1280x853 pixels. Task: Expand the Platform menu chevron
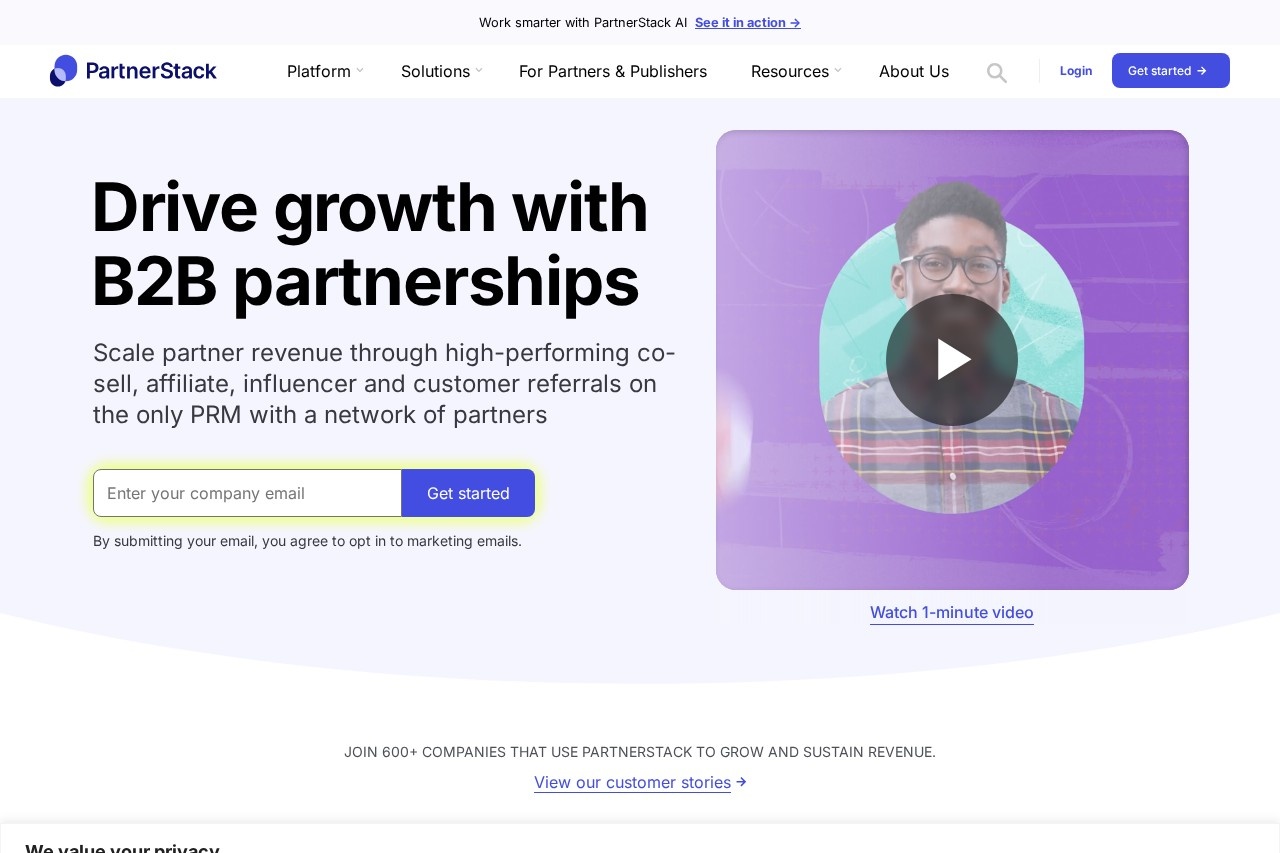coord(360,71)
